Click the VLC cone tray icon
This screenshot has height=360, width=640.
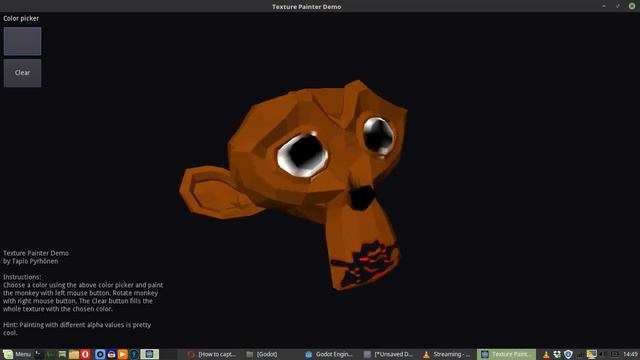click(546, 354)
